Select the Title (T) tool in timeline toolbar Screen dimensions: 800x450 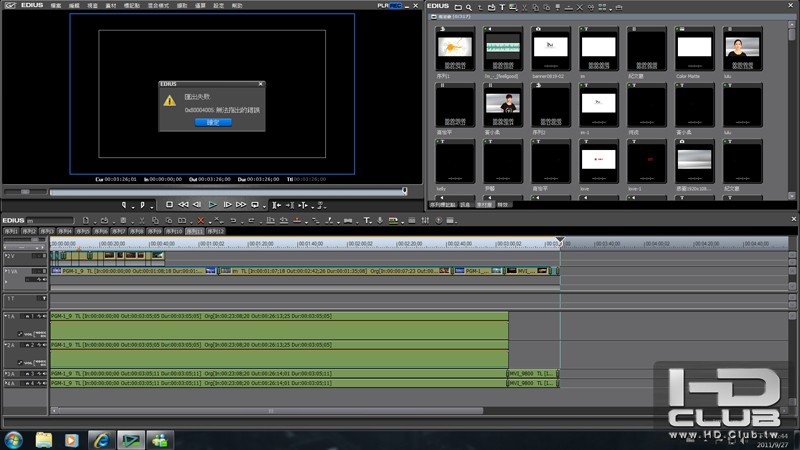point(367,220)
